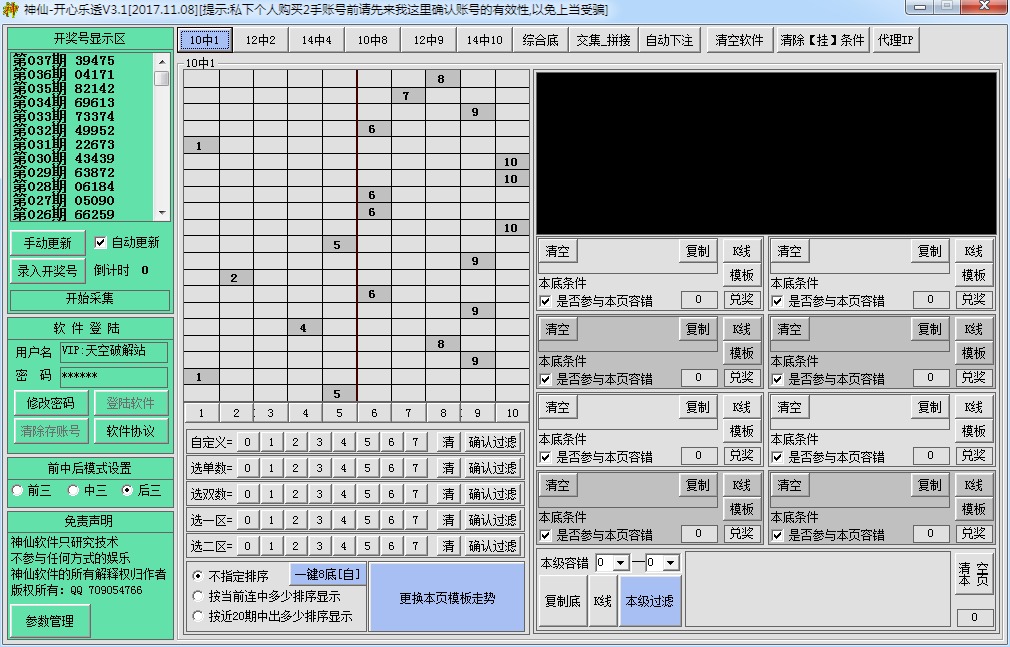Toggle the 自动更新 checkbox

[98, 241]
